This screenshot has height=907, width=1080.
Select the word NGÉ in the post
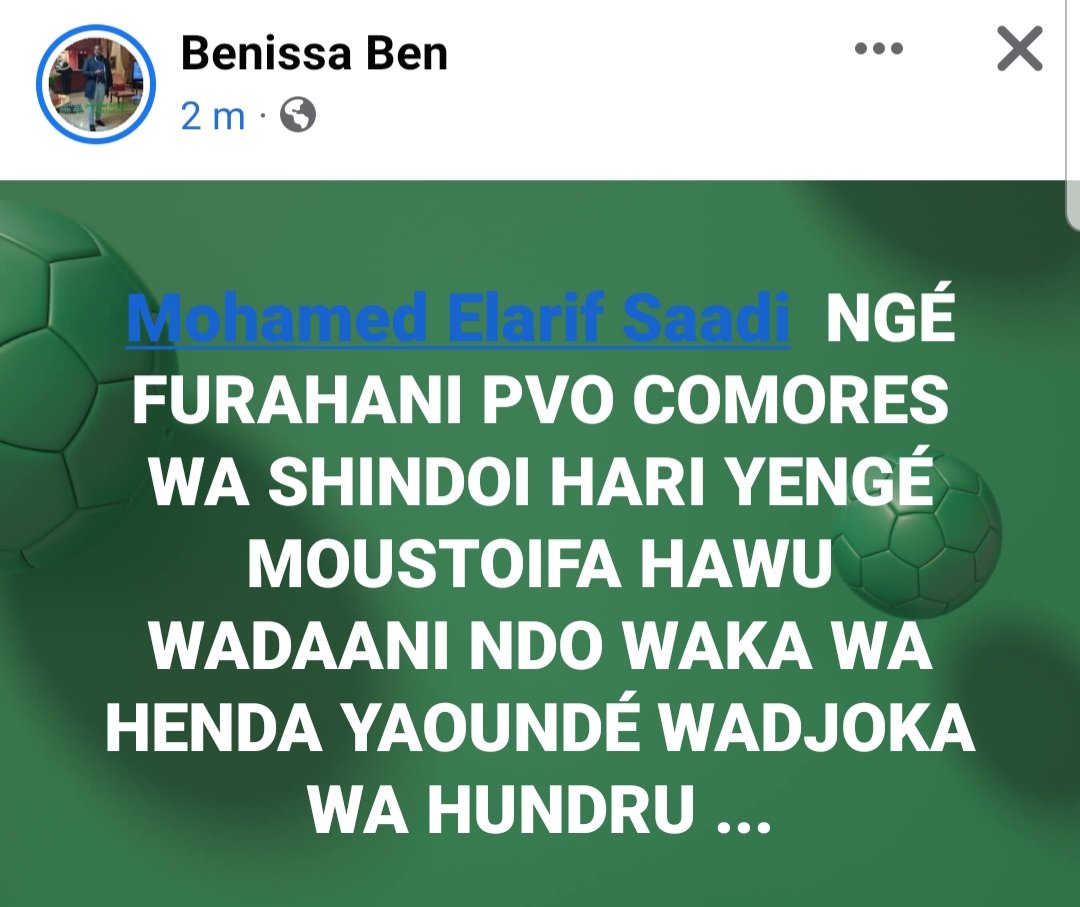pos(891,317)
